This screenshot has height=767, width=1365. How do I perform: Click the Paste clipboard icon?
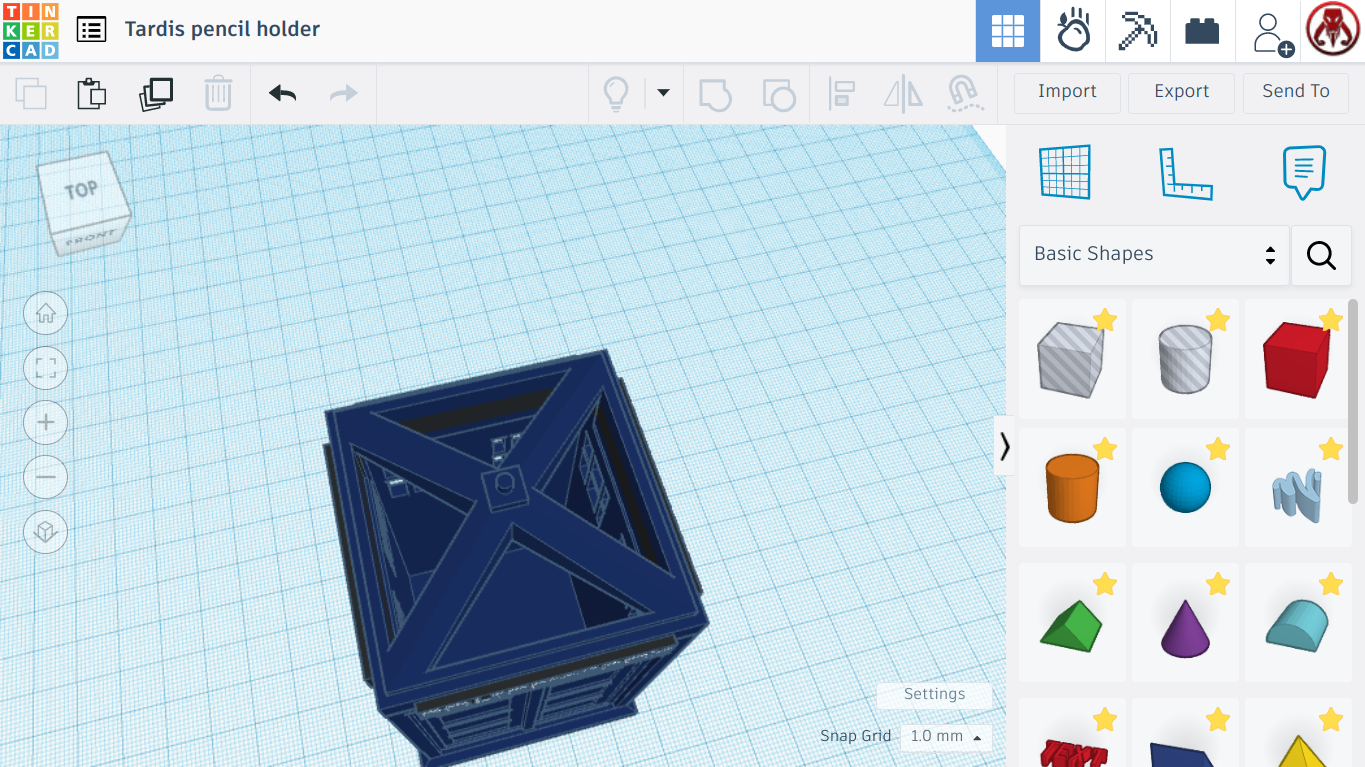coord(92,94)
